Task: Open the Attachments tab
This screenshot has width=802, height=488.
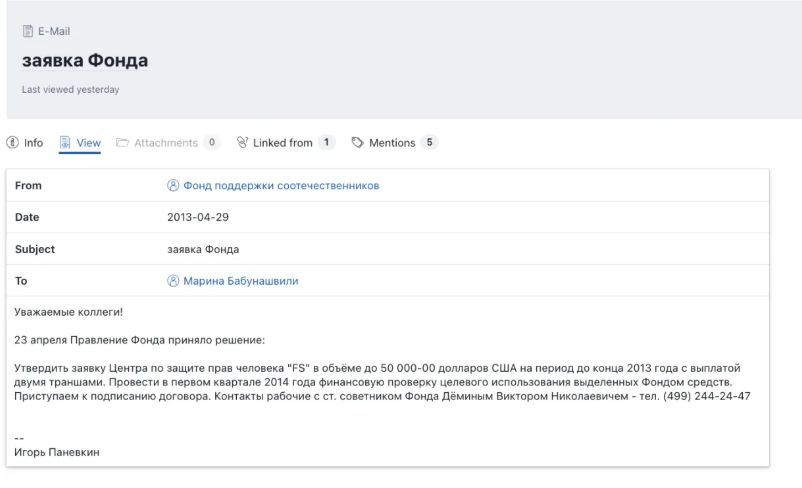Action: (168, 143)
